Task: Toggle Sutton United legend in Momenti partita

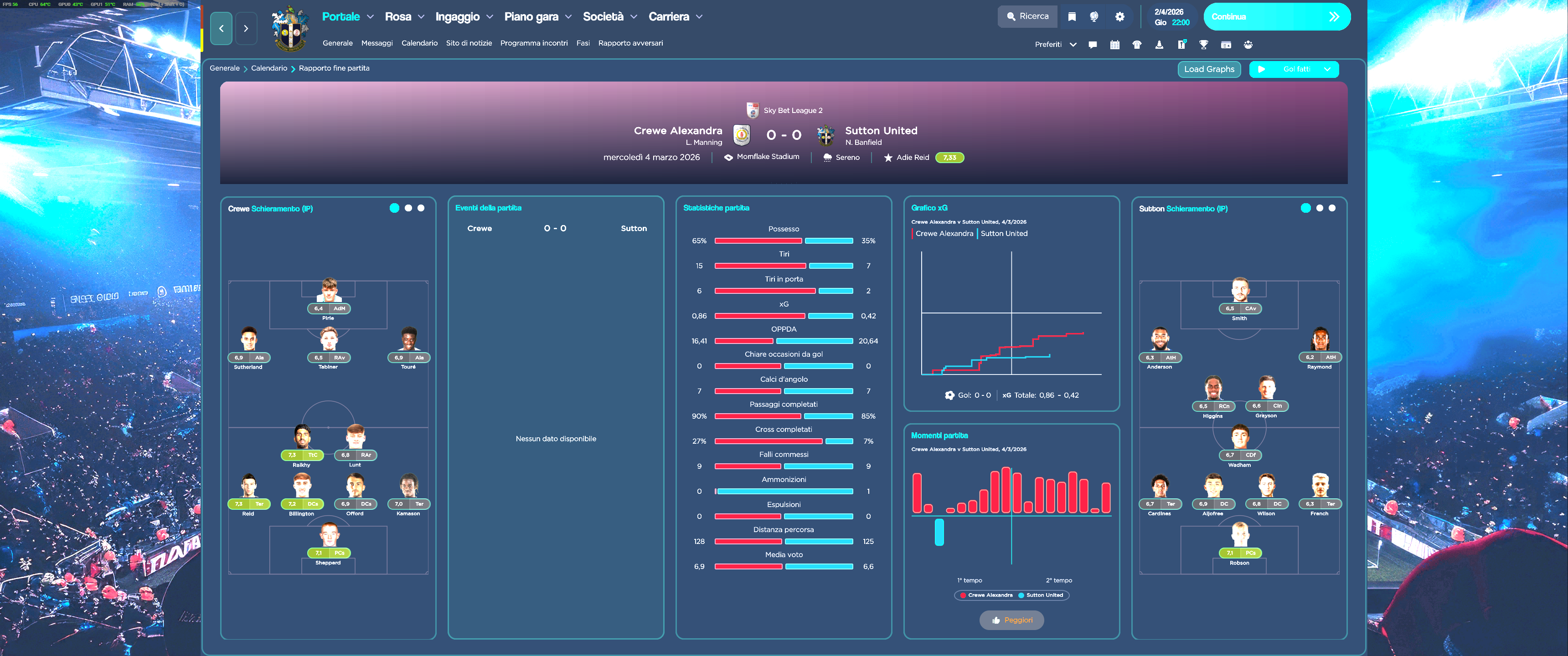Action: pos(1040,595)
